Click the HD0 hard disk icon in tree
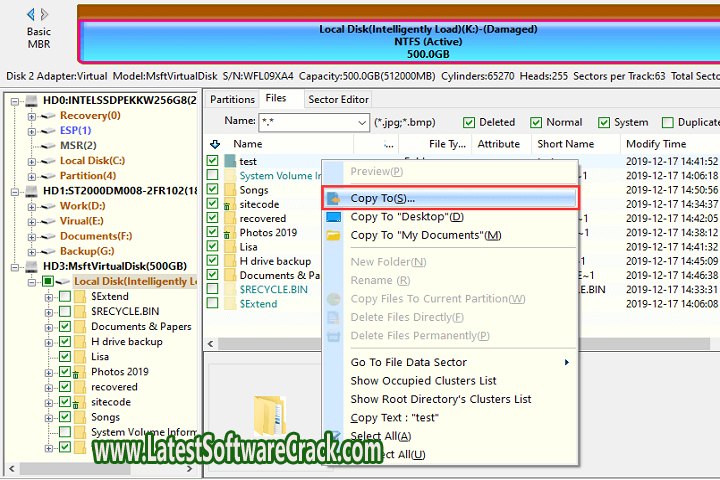This screenshot has width=720, height=480. [32, 101]
